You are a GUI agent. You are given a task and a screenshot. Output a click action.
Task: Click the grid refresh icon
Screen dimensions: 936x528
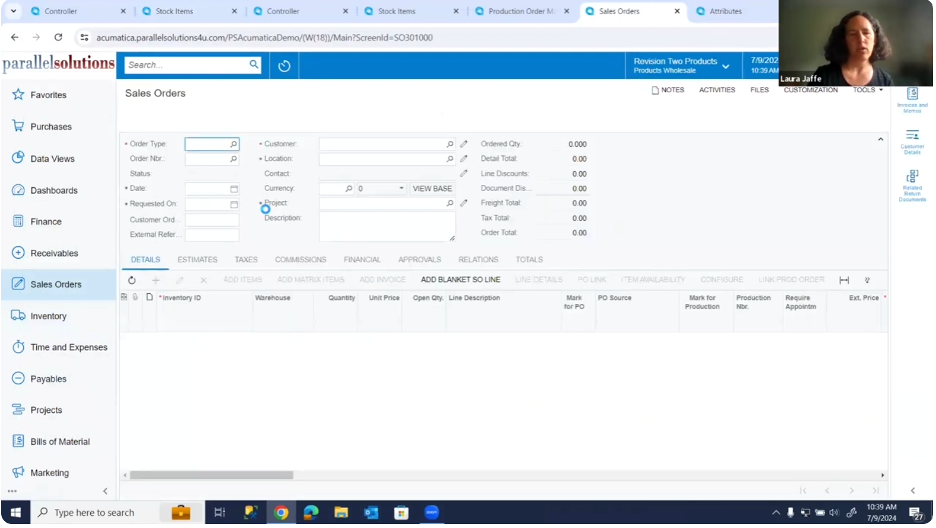132,280
